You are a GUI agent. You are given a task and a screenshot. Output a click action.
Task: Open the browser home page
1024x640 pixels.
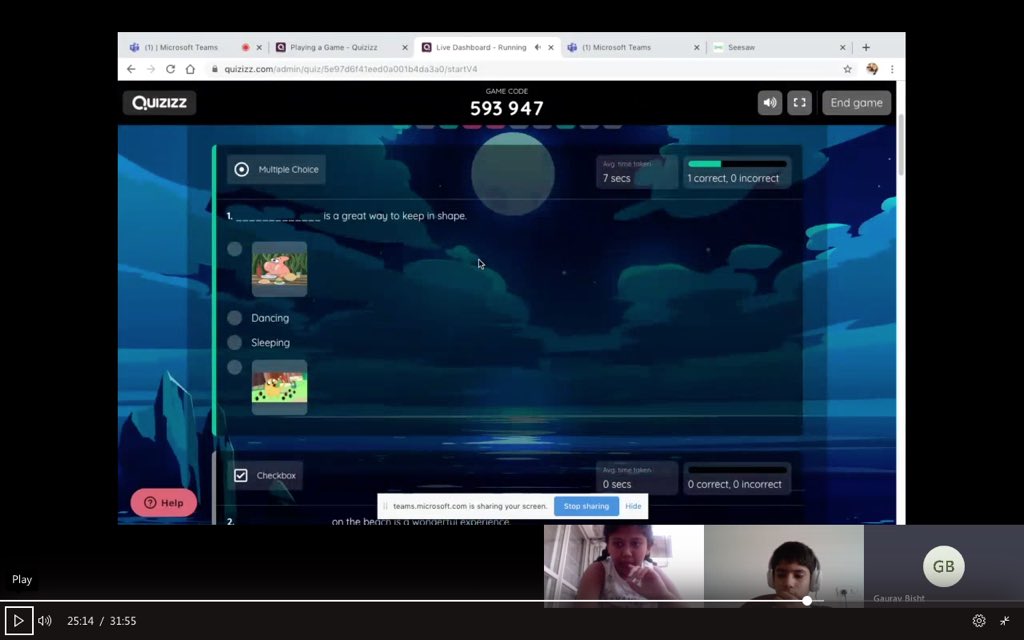[x=190, y=69]
